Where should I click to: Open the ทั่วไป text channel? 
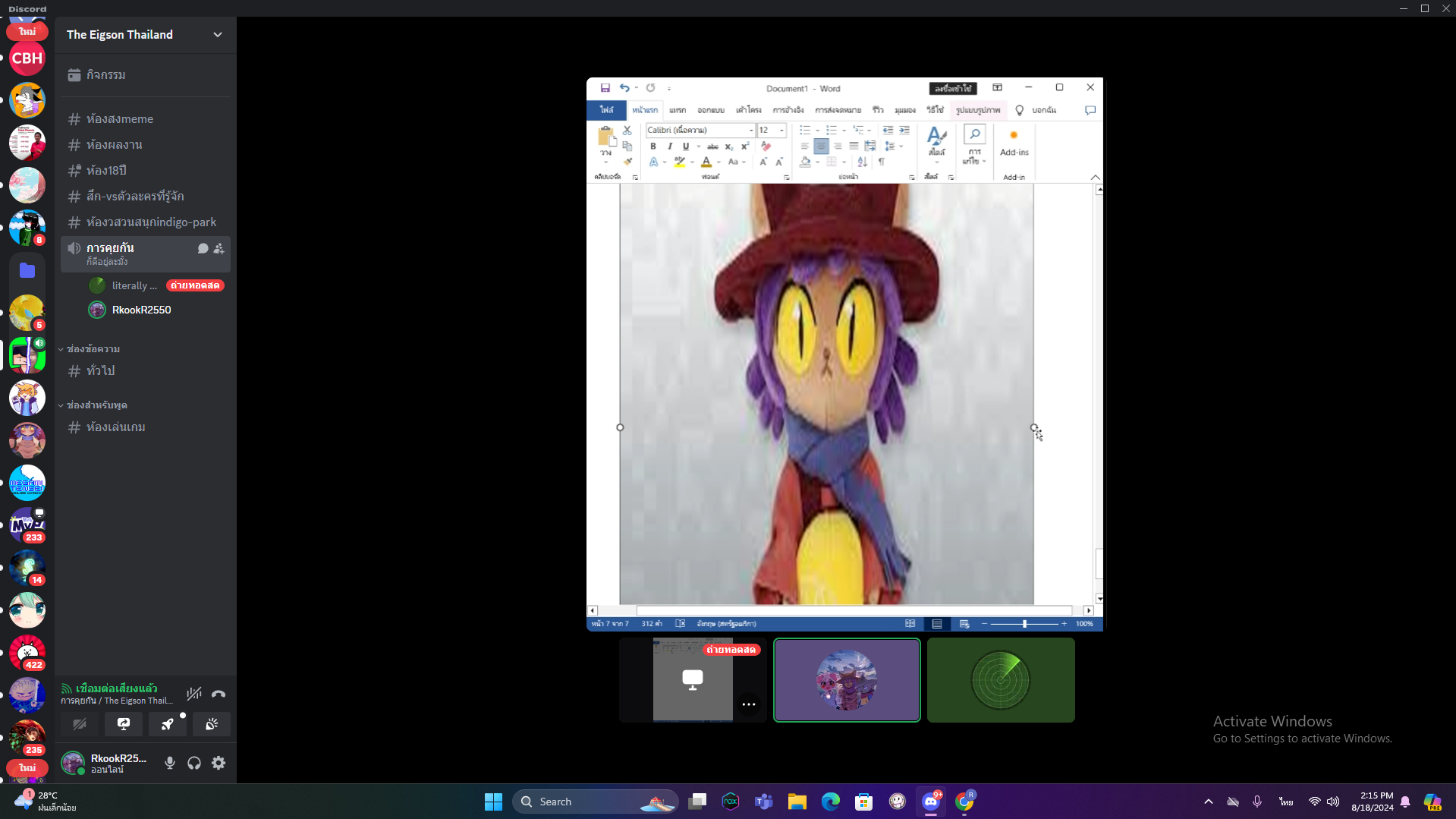click(x=146, y=371)
